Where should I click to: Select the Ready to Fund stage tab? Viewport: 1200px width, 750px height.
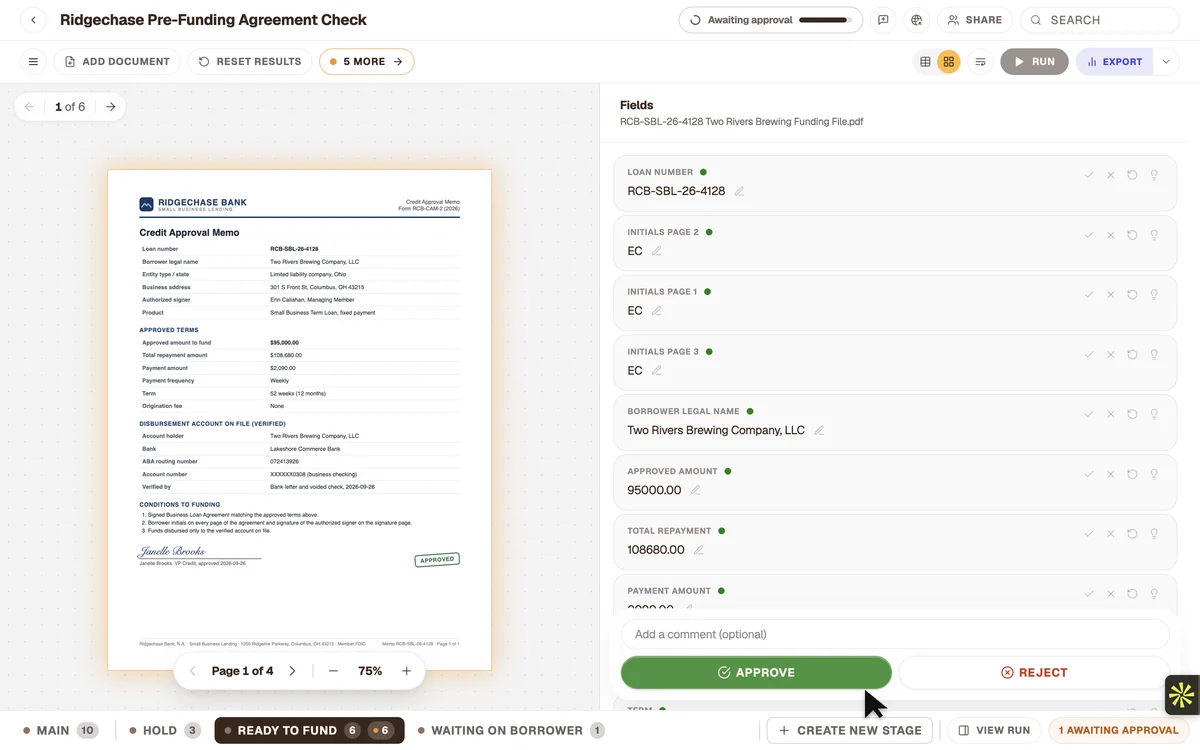tap(309, 731)
